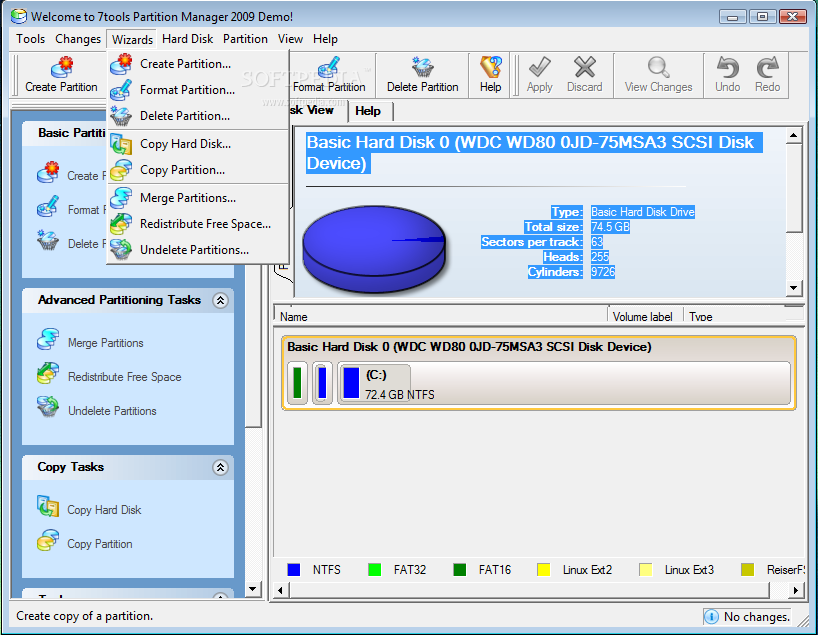Click Create partition icon in Basic Partitioning panel
This screenshot has height=635, width=818.
click(48, 173)
